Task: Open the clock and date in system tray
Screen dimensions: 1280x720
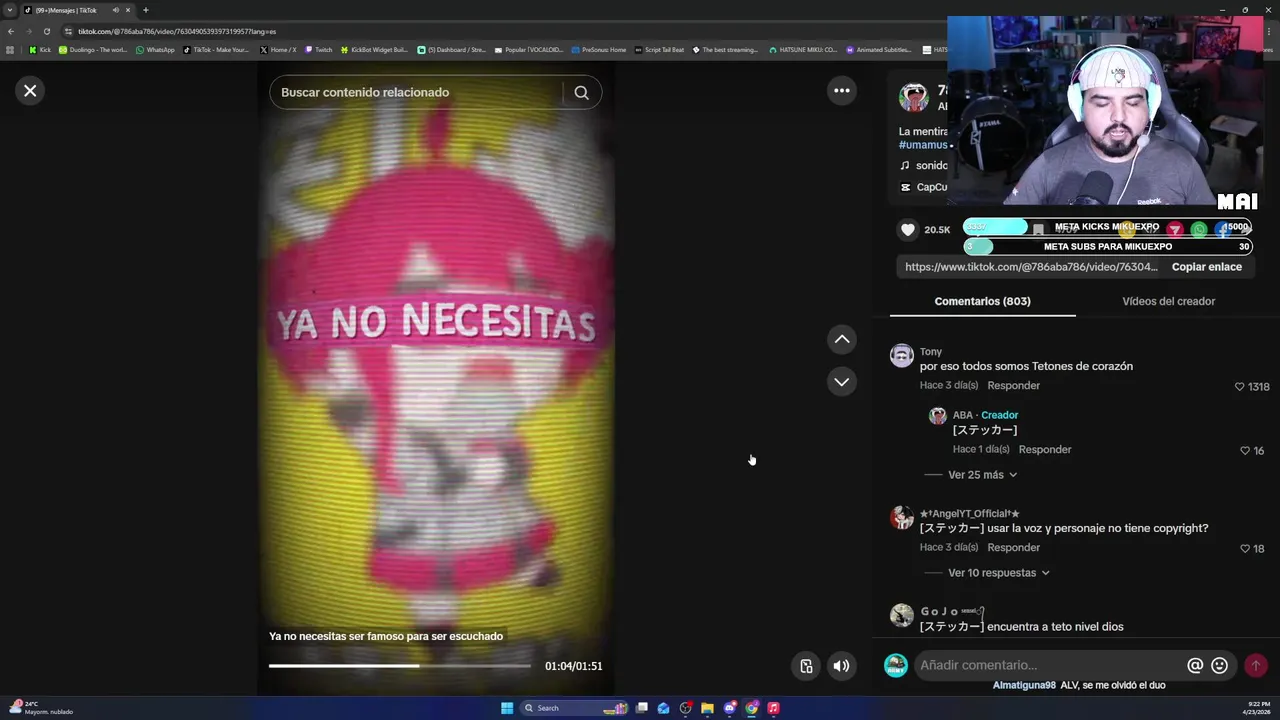Action: click(x=1256, y=708)
